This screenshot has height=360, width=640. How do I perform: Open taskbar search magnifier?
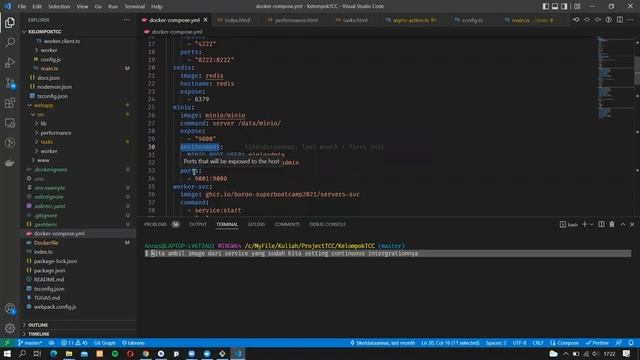(22, 353)
